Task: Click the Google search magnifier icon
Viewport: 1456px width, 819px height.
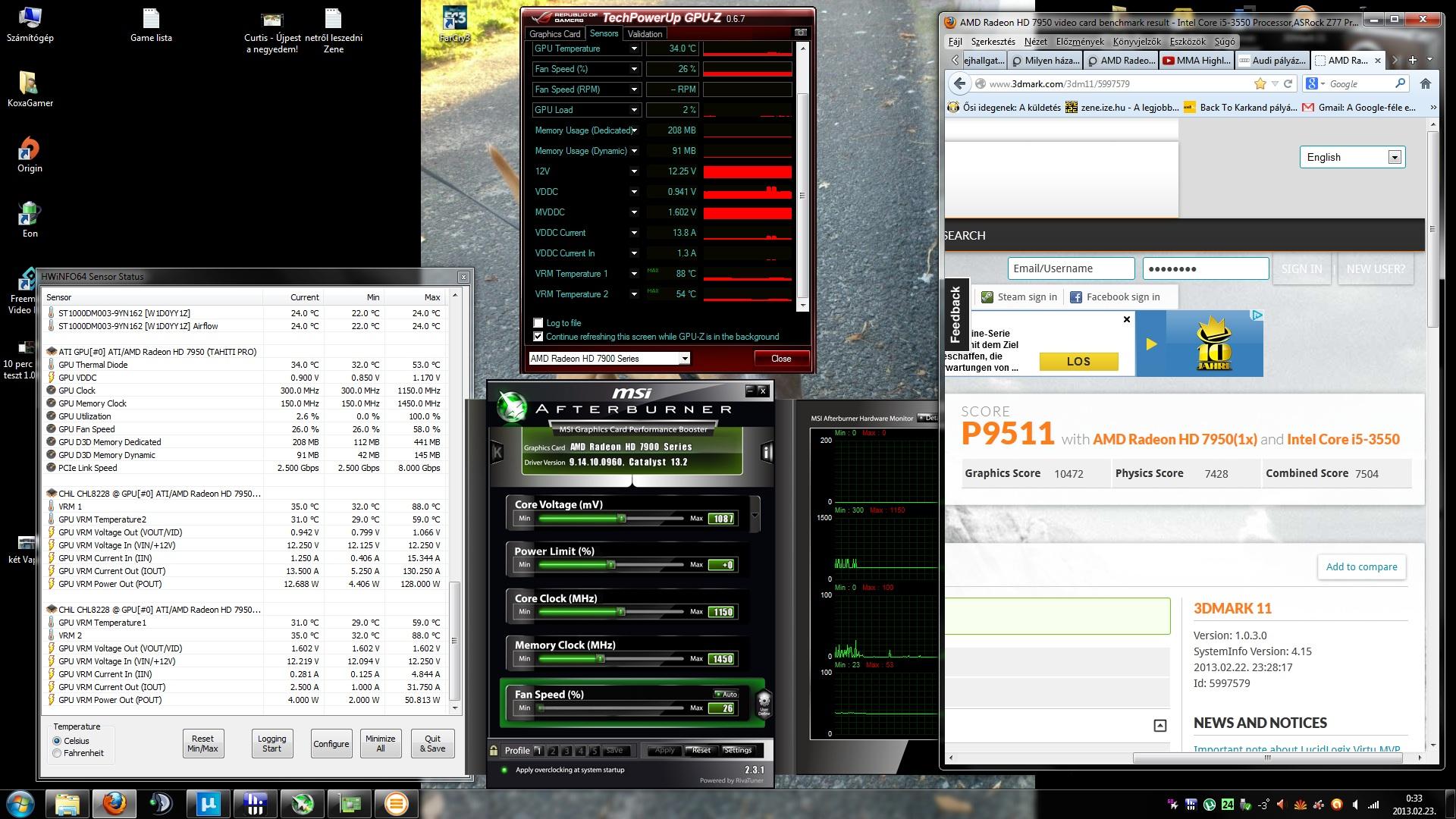Action: pyautogui.click(x=1400, y=83)
